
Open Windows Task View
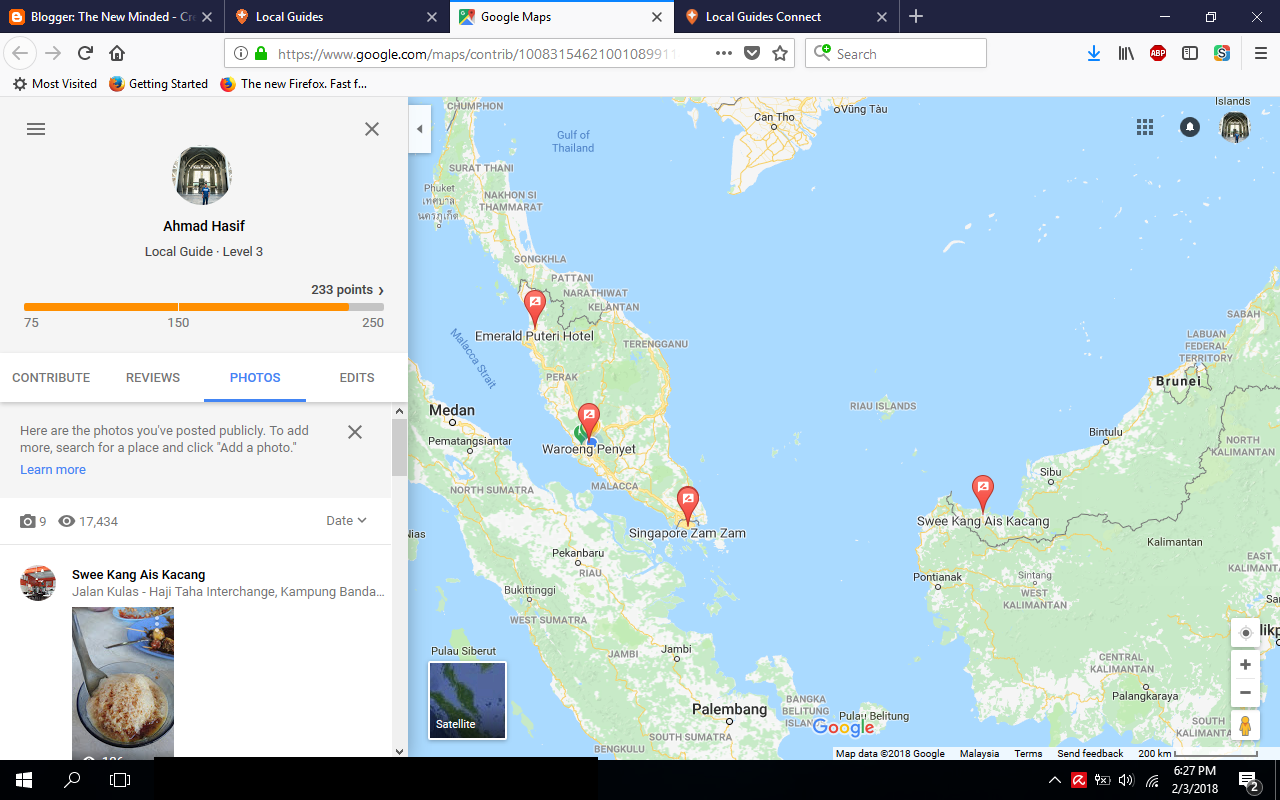[x=120, y=780]
